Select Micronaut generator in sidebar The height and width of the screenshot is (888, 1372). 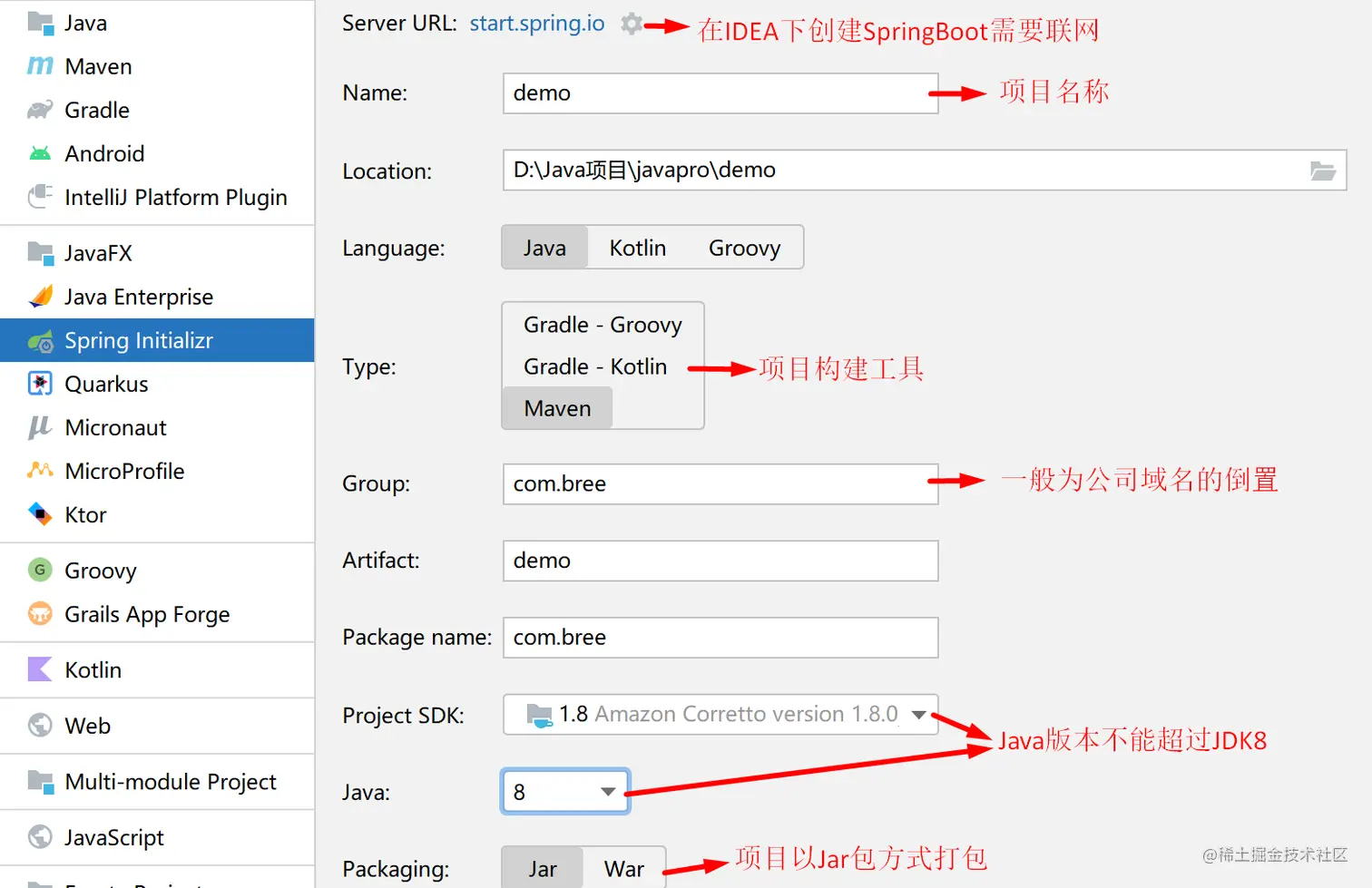[x=157, y=427]
